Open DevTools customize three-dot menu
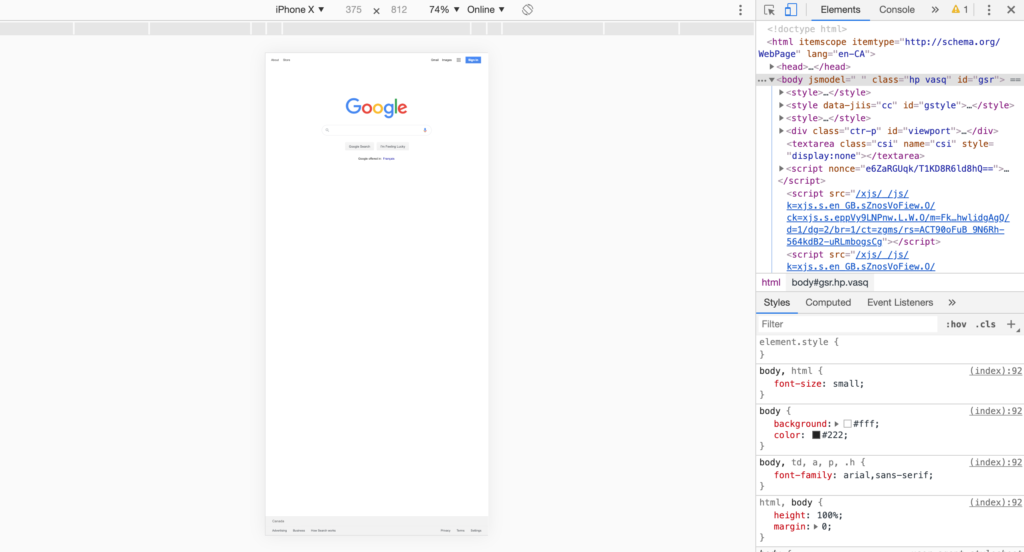 pos(989,10)
